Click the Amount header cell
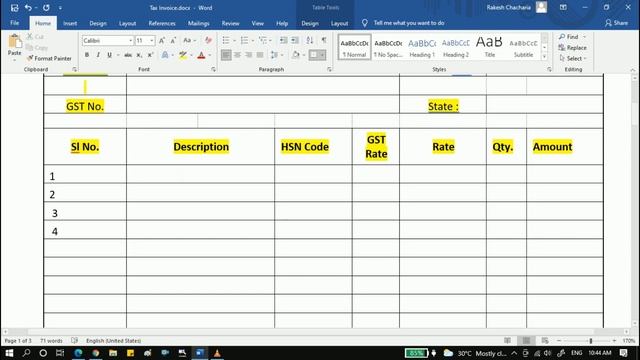The height and width of the screenshot is (360, 640). coord(564,147)
